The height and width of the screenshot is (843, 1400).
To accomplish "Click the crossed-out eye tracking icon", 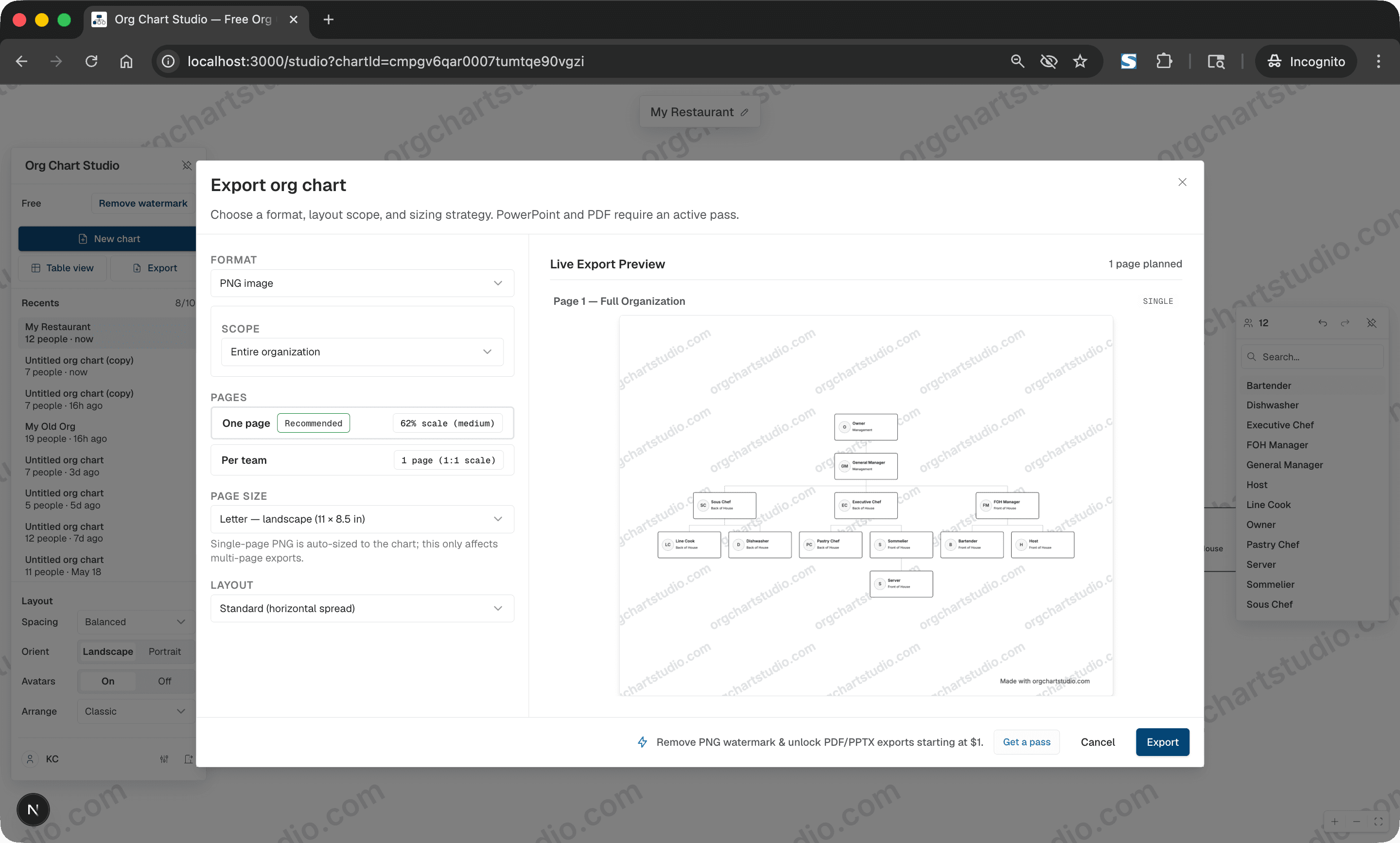I will [1049, 61].
